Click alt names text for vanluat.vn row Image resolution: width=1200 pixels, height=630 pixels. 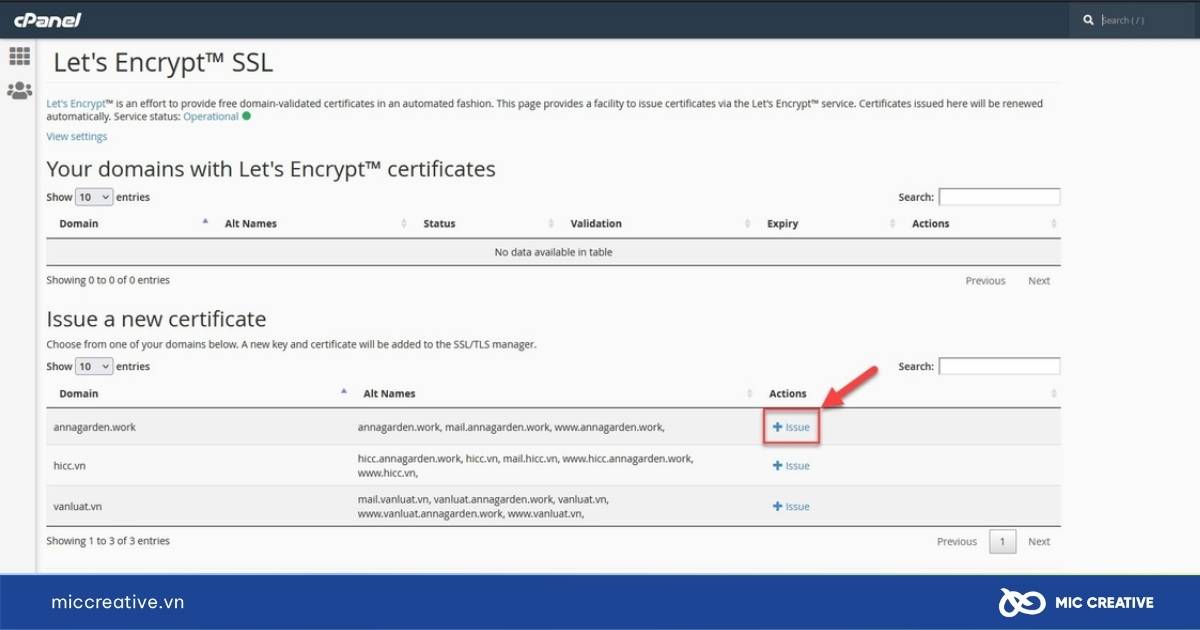pyautogui.click(x=484, y=506)
